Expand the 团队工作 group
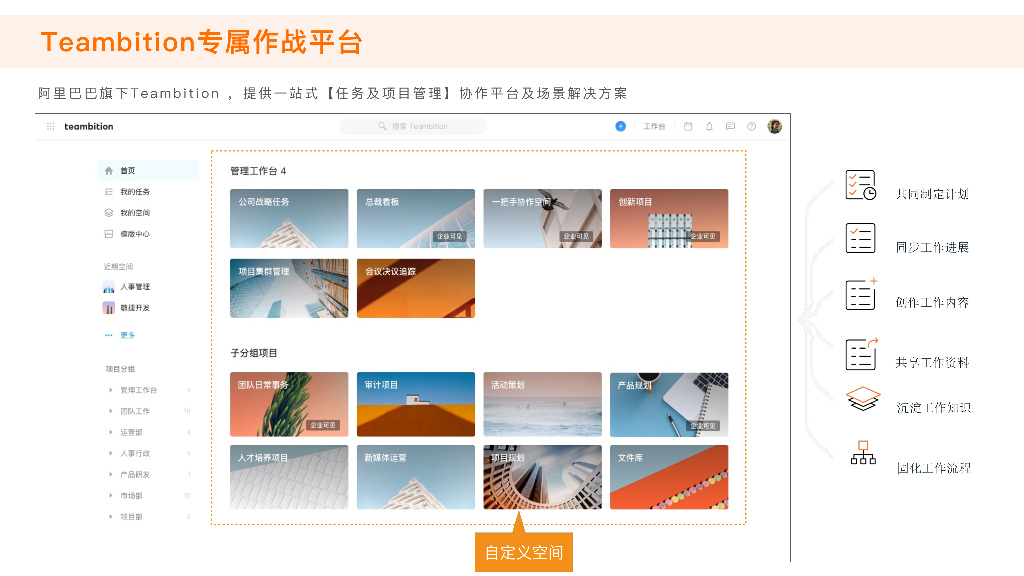1024x576 pixels. point(110,411)
